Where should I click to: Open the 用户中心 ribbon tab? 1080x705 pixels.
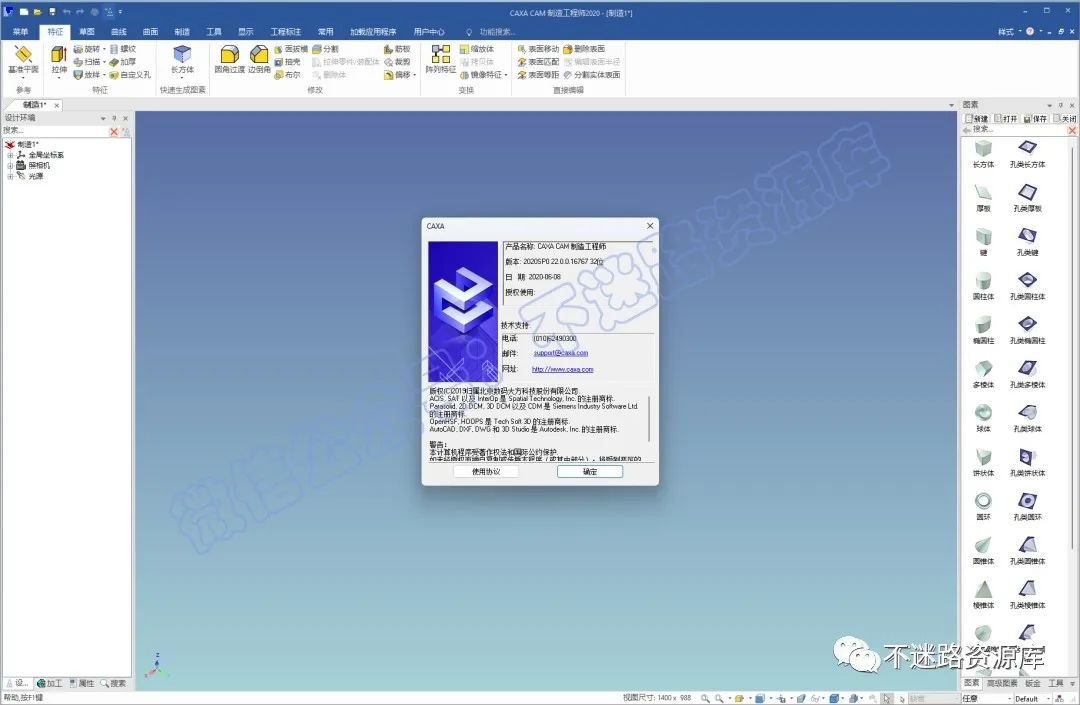(428, 32)
